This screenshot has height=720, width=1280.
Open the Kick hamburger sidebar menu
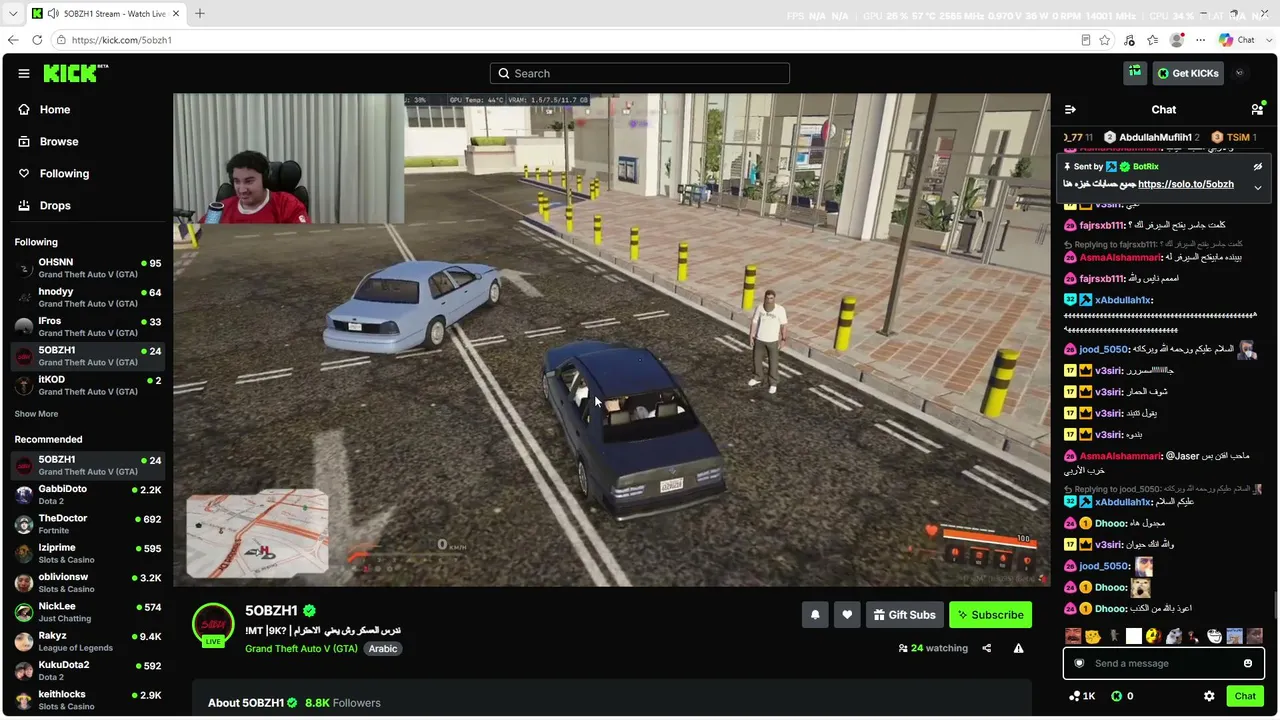(24, 73)
